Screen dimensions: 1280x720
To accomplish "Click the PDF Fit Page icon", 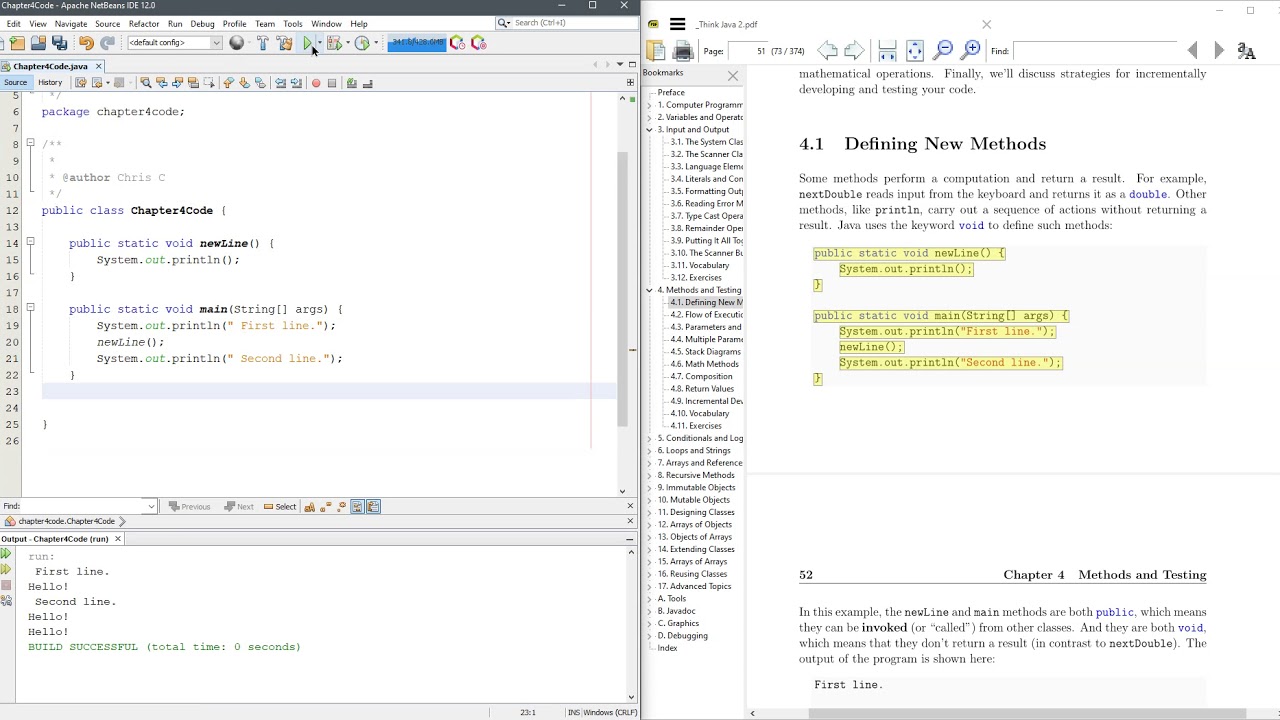I will point(915,50).
